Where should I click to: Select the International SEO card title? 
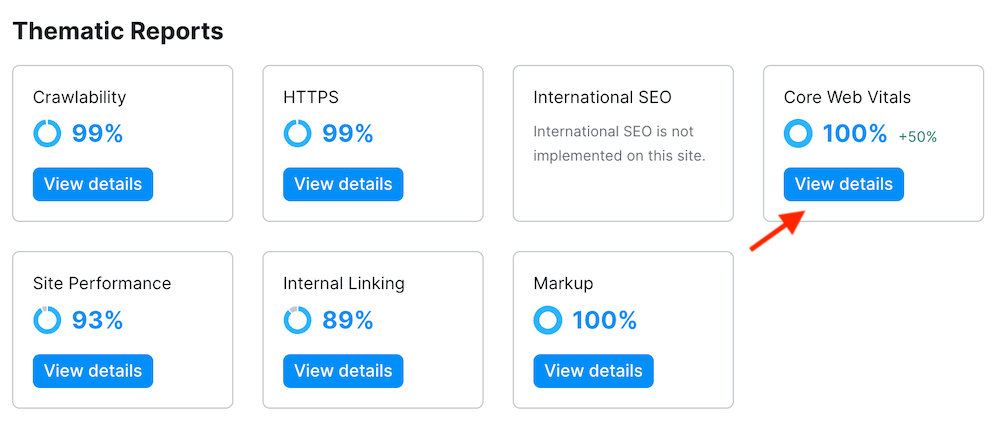602,97
